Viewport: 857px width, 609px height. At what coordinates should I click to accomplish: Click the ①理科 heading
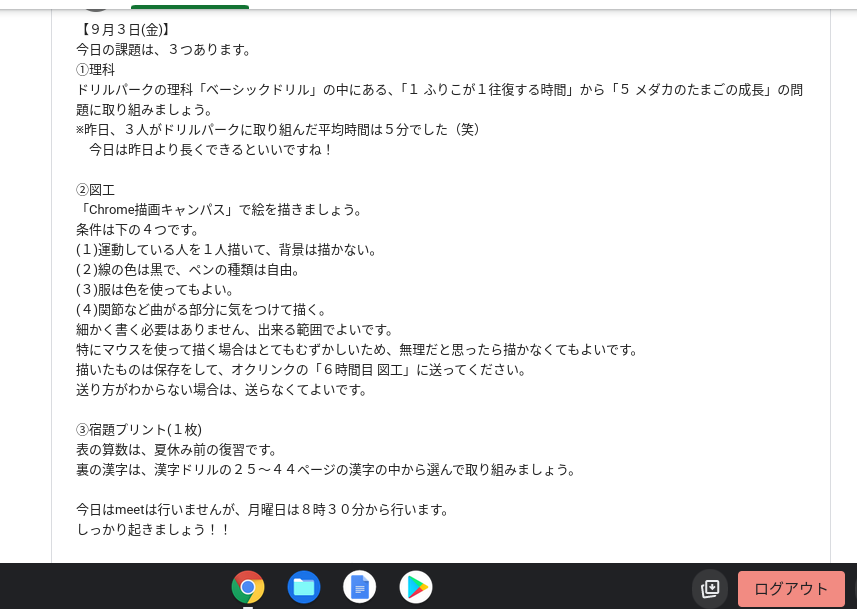(x=96, y=70)
